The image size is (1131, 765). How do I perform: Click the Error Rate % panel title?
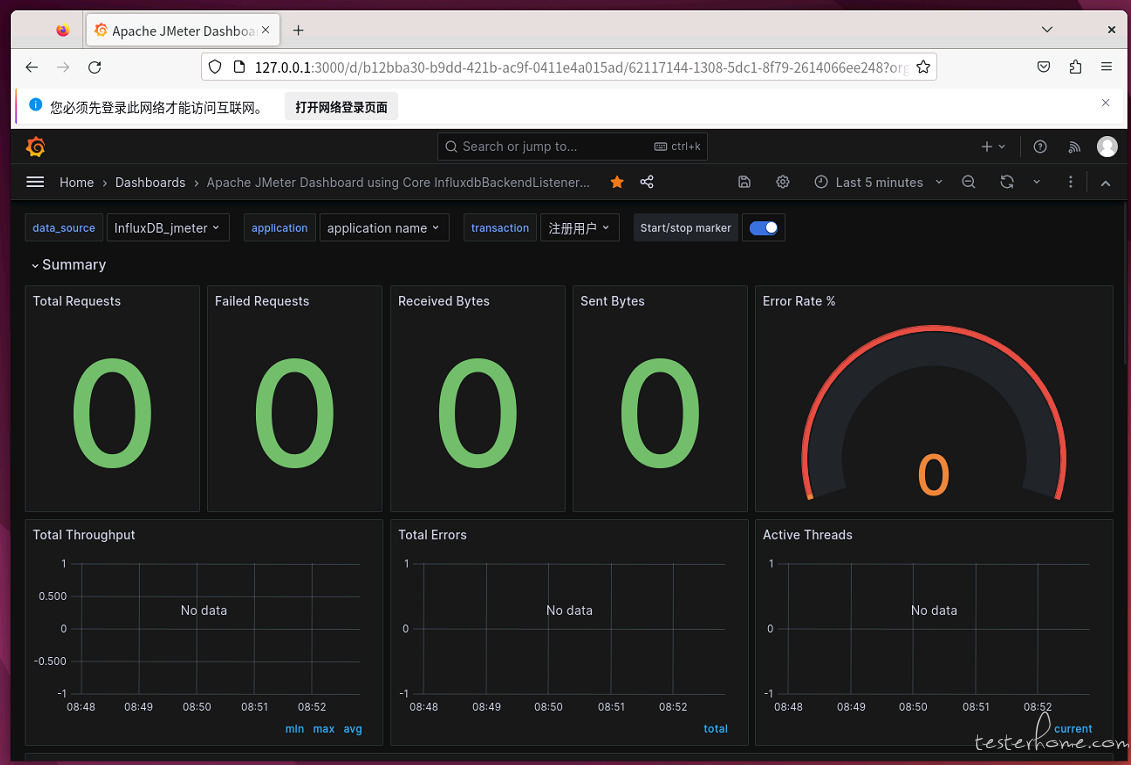[x=799, y=301]
